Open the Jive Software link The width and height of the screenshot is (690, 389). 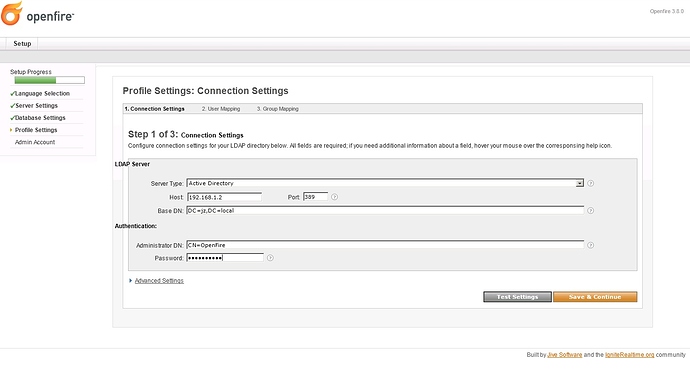tap(565, 355)
